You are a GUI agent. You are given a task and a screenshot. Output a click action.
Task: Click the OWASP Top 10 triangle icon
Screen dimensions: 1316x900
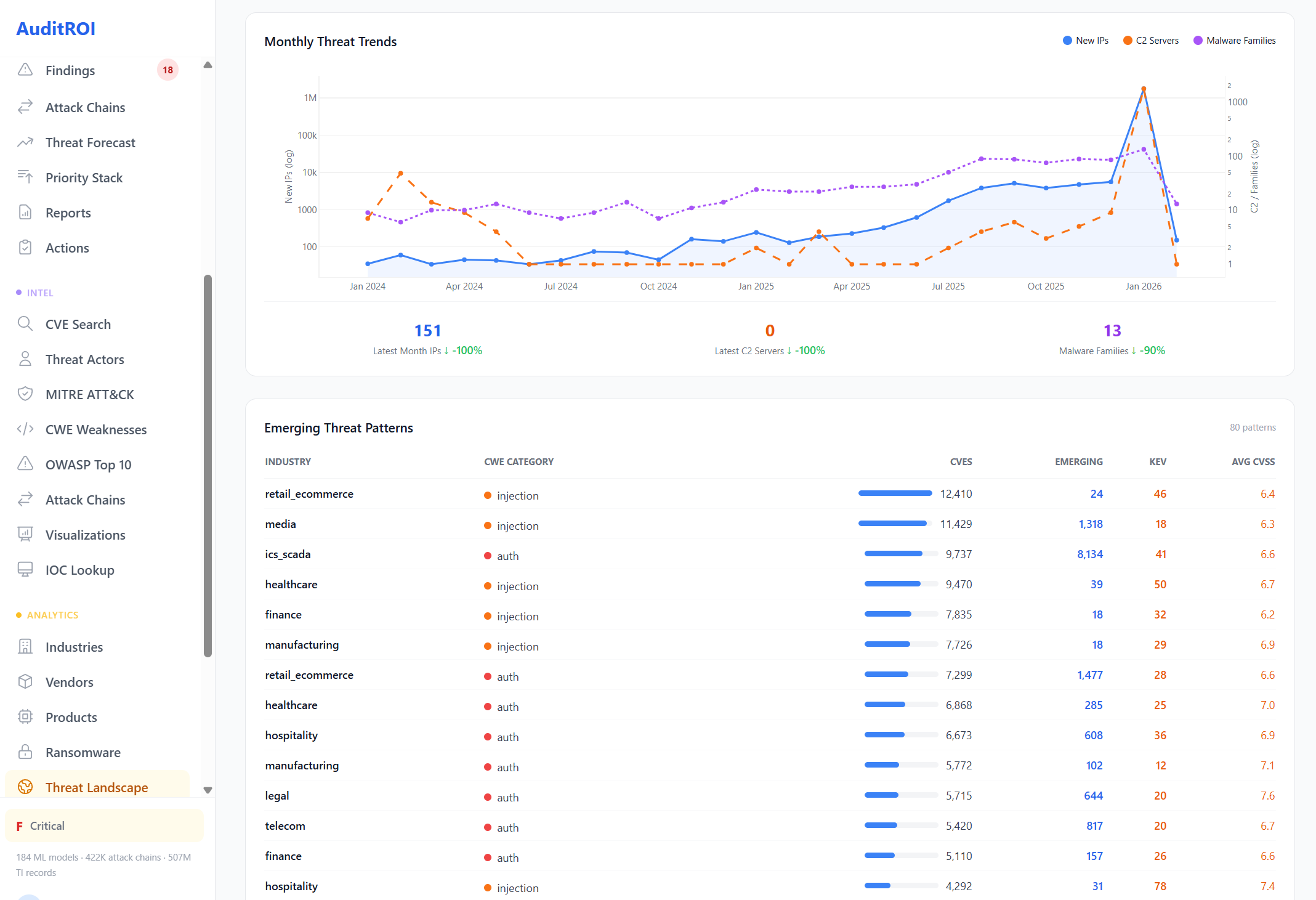pos(25,464)
